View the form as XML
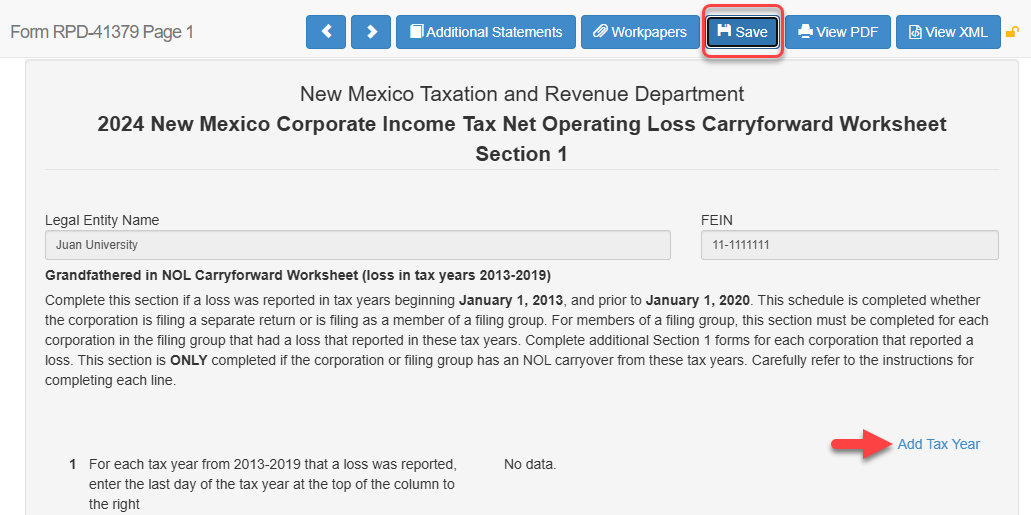The image size is (1031, 515). click(x=948, y=32)
